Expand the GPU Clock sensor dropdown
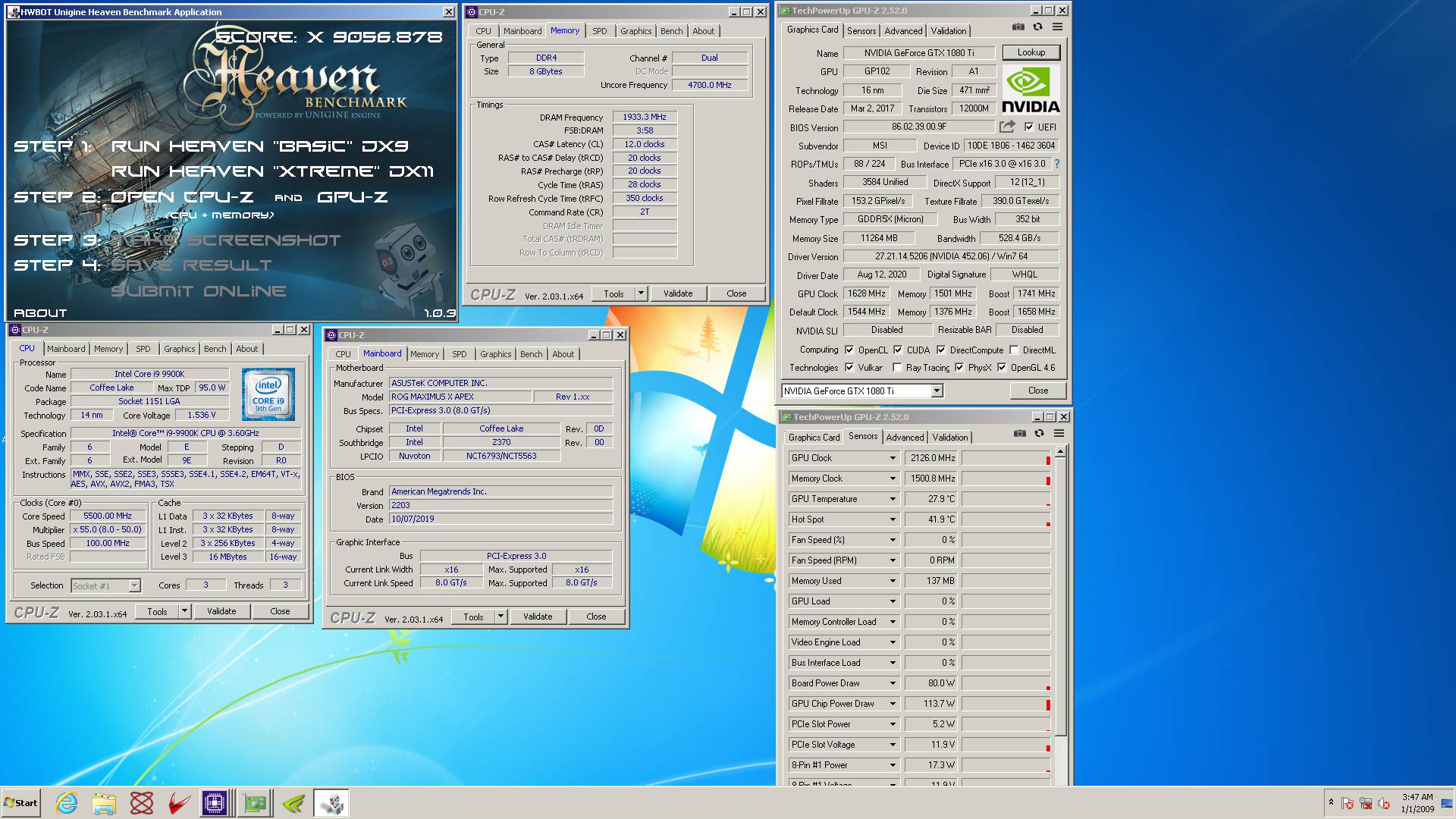This screenshot has height=819, width=1456. (x=893, y=458)
